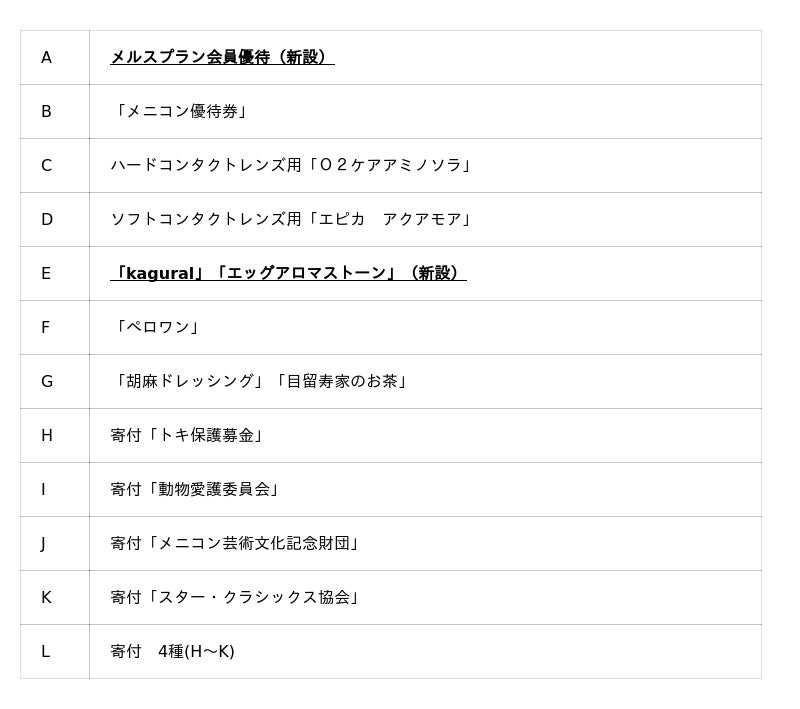
Task: Select the 寄付「メニコン芸術文化記念財団」 entry
Action: click(236, 544)
